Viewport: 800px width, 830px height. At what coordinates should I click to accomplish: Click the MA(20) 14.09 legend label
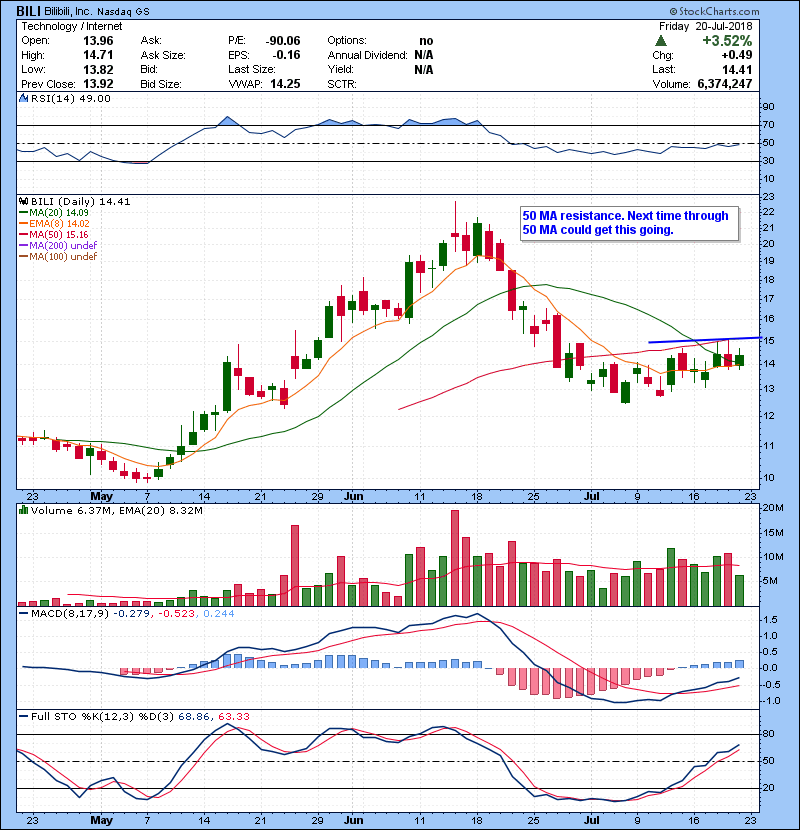coord(58,213)
